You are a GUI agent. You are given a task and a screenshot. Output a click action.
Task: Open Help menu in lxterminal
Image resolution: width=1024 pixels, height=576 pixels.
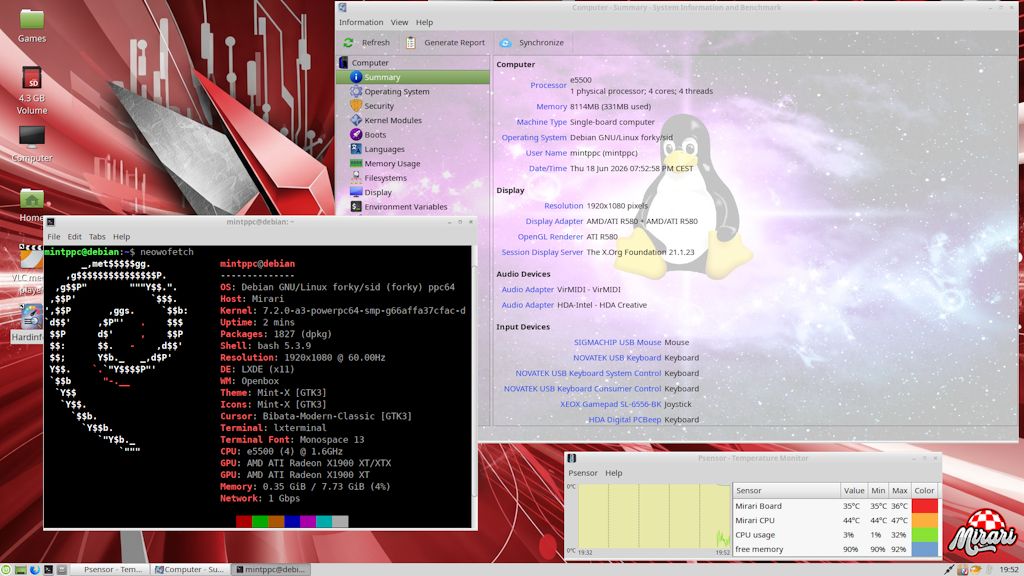click(x=121, y=236)
